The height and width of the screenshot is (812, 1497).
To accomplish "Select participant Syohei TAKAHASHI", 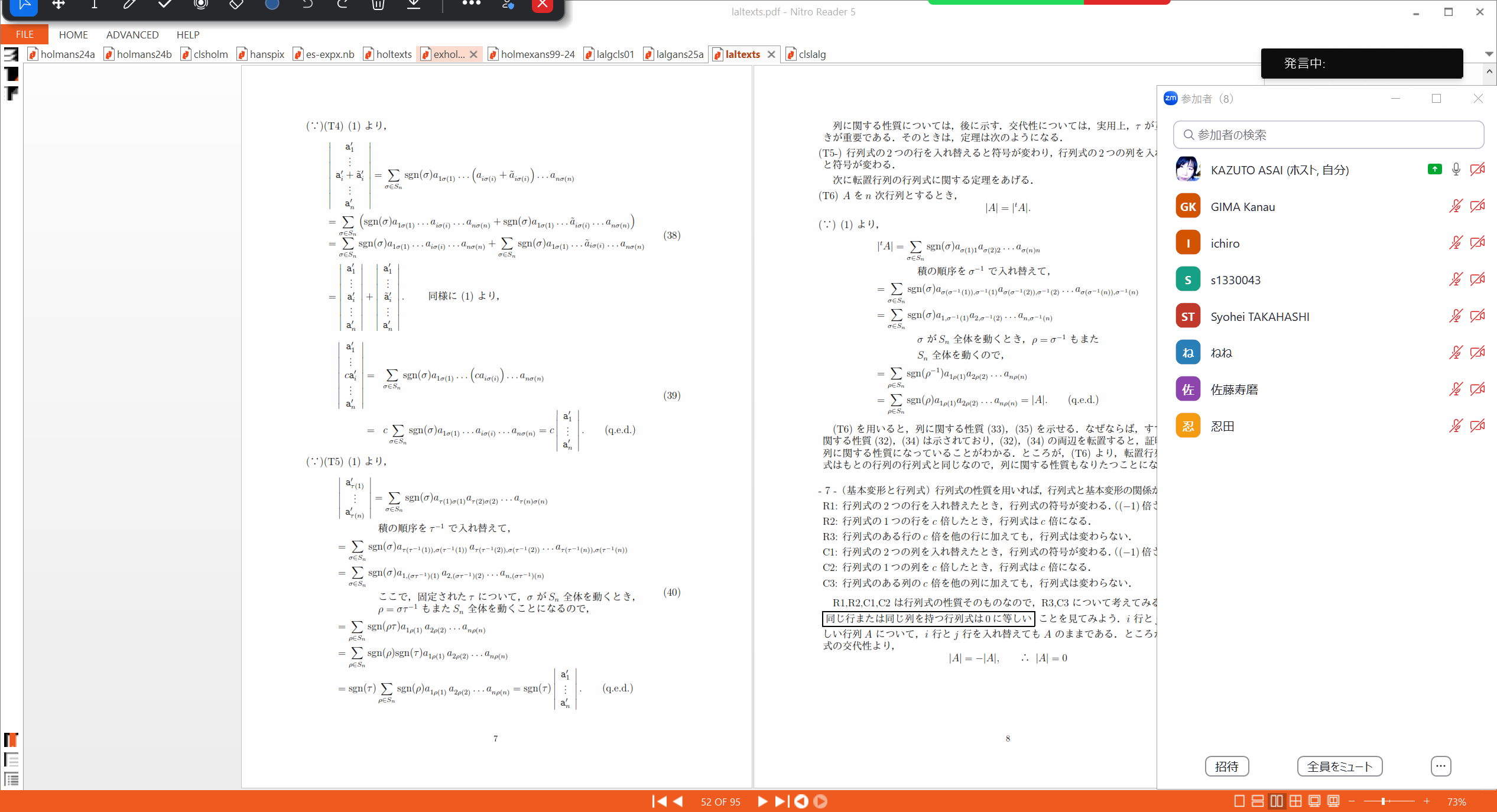I will point(1328,316).
